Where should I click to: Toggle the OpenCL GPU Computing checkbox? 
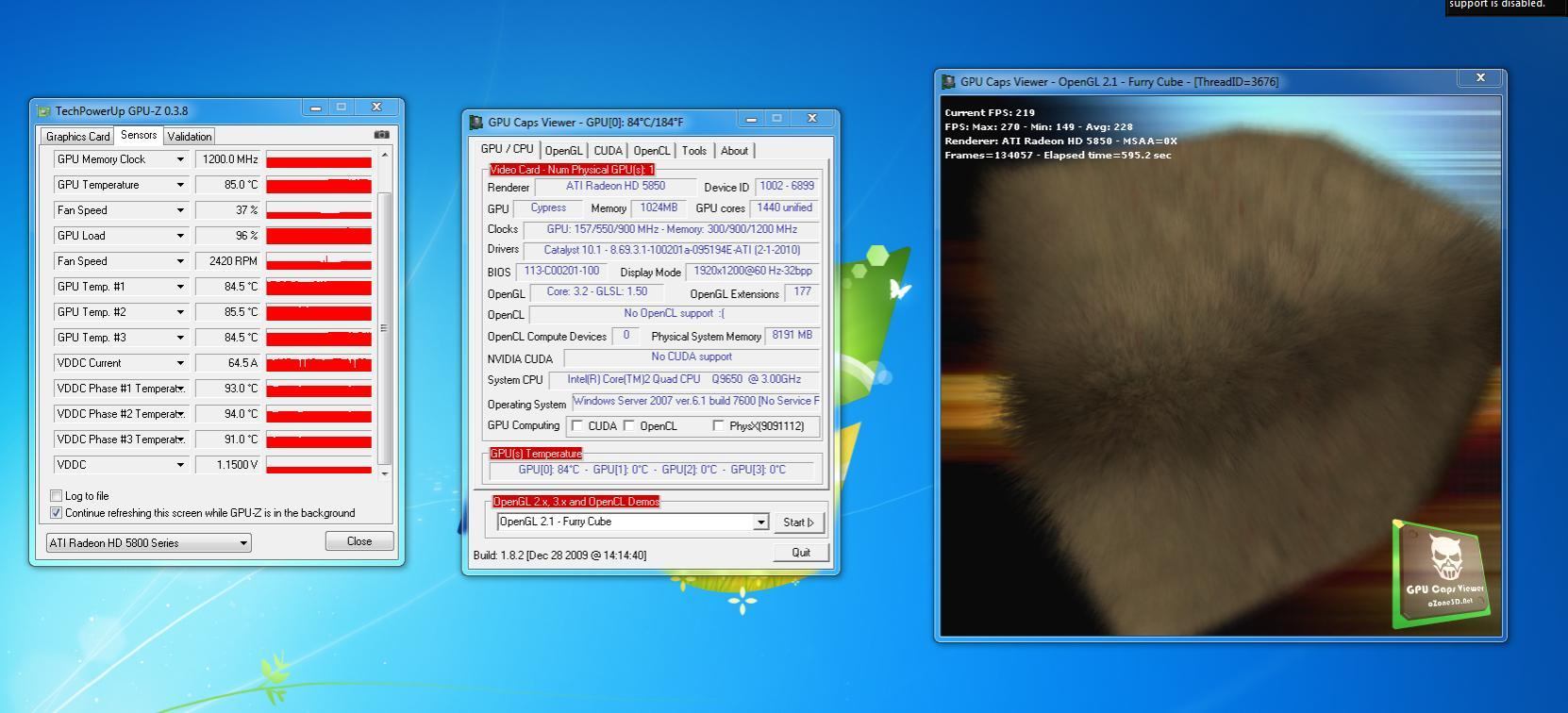tap(629, 426)
